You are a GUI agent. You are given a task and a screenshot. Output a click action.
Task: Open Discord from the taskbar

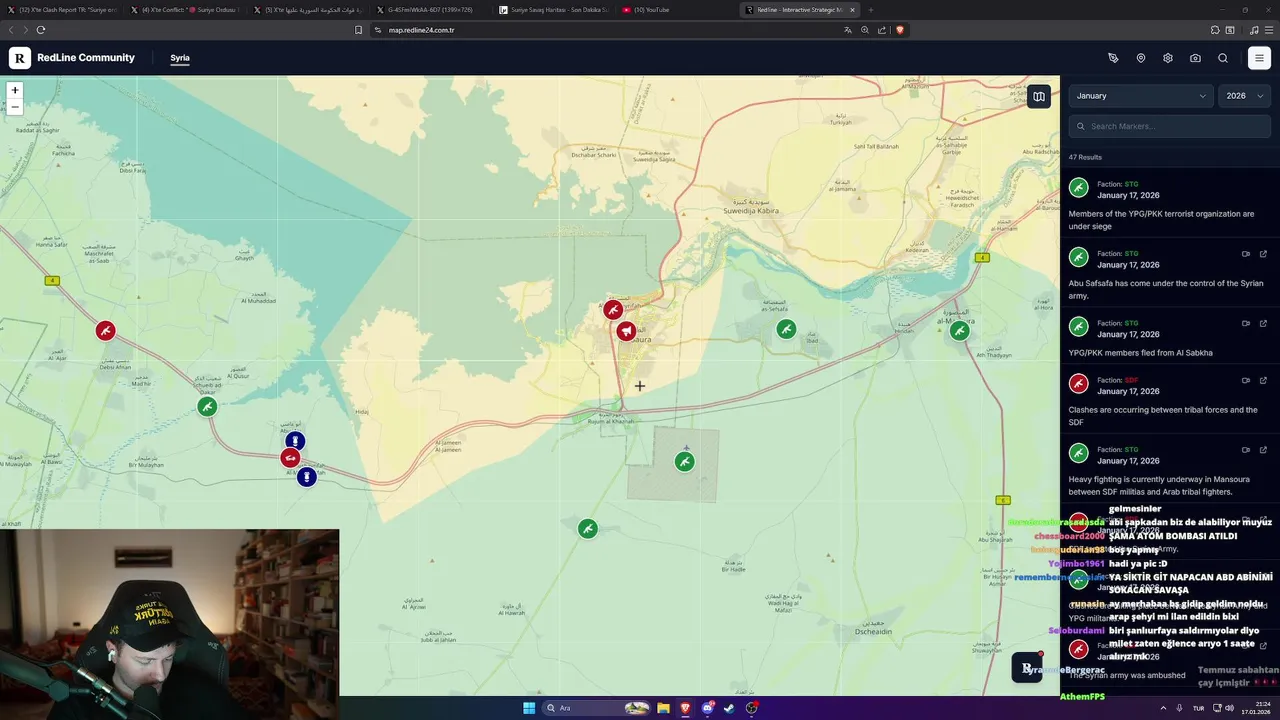pos(708,708)
